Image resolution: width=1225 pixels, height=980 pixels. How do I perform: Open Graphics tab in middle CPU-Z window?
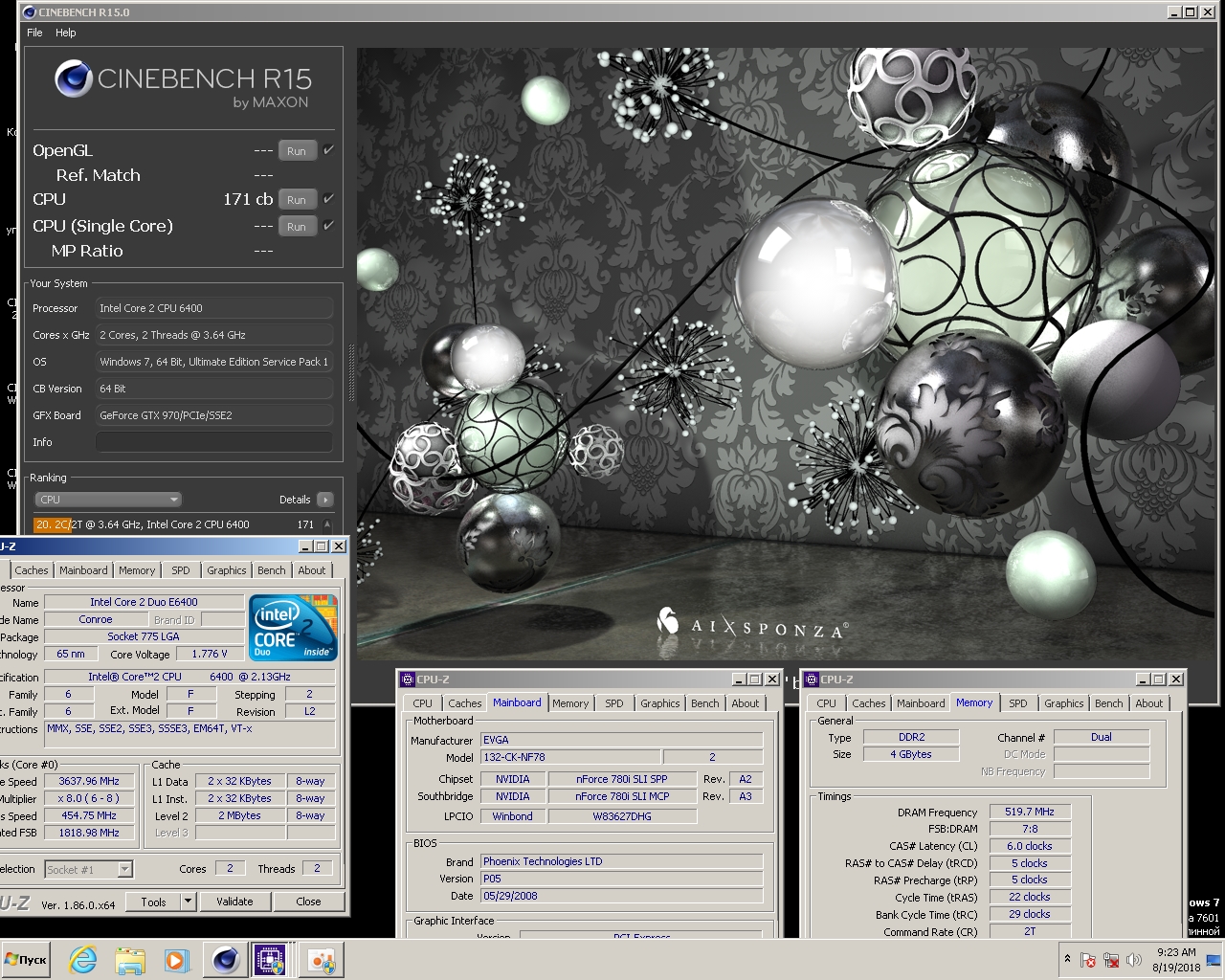660,703
